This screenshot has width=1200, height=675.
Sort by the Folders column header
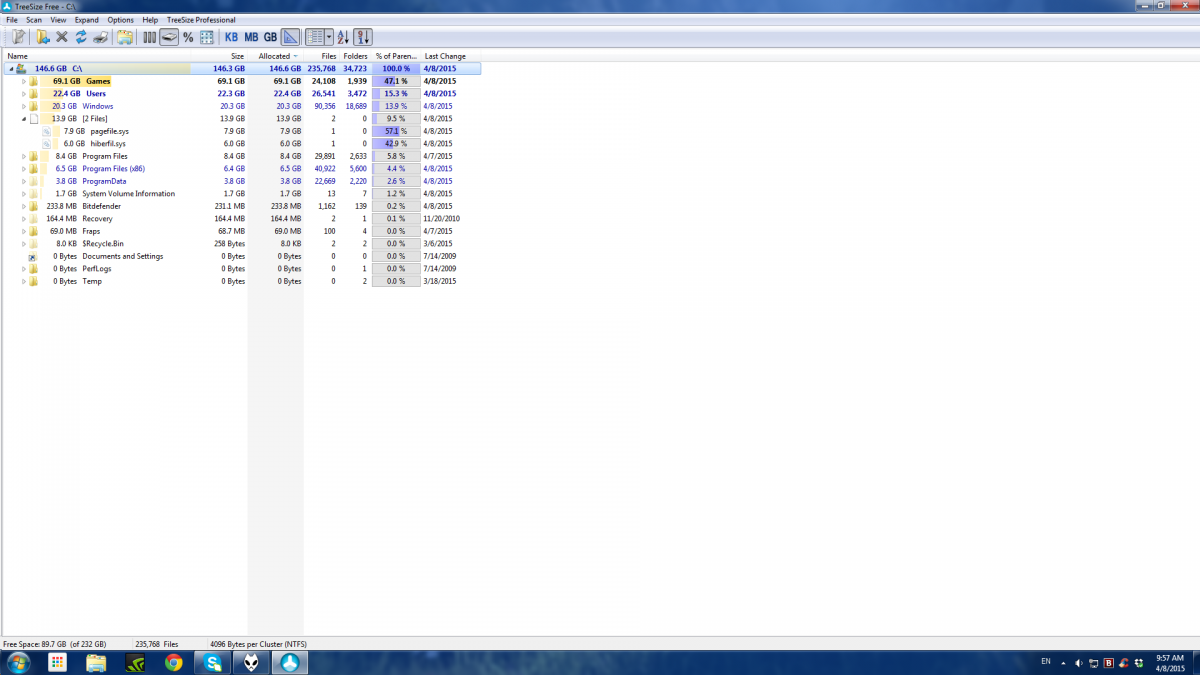[x=355, y=56]
